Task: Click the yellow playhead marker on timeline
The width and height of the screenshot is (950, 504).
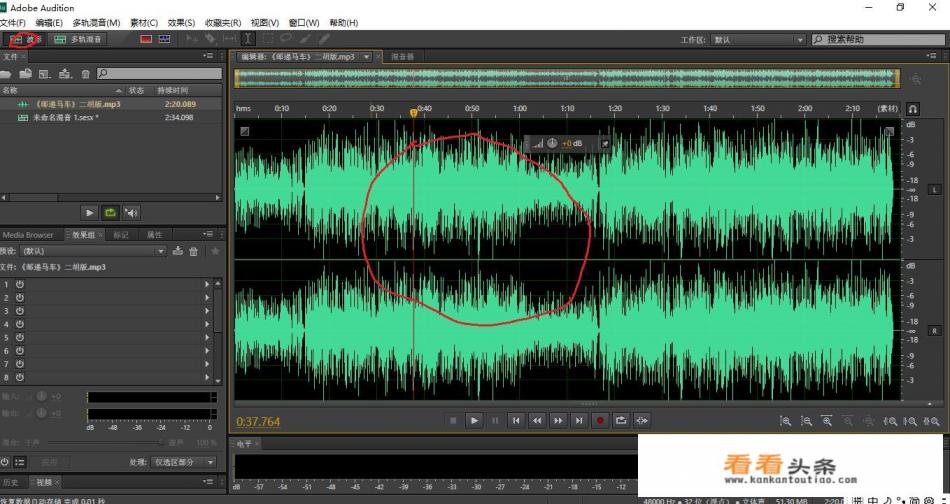Action: [x=414, y=113]
